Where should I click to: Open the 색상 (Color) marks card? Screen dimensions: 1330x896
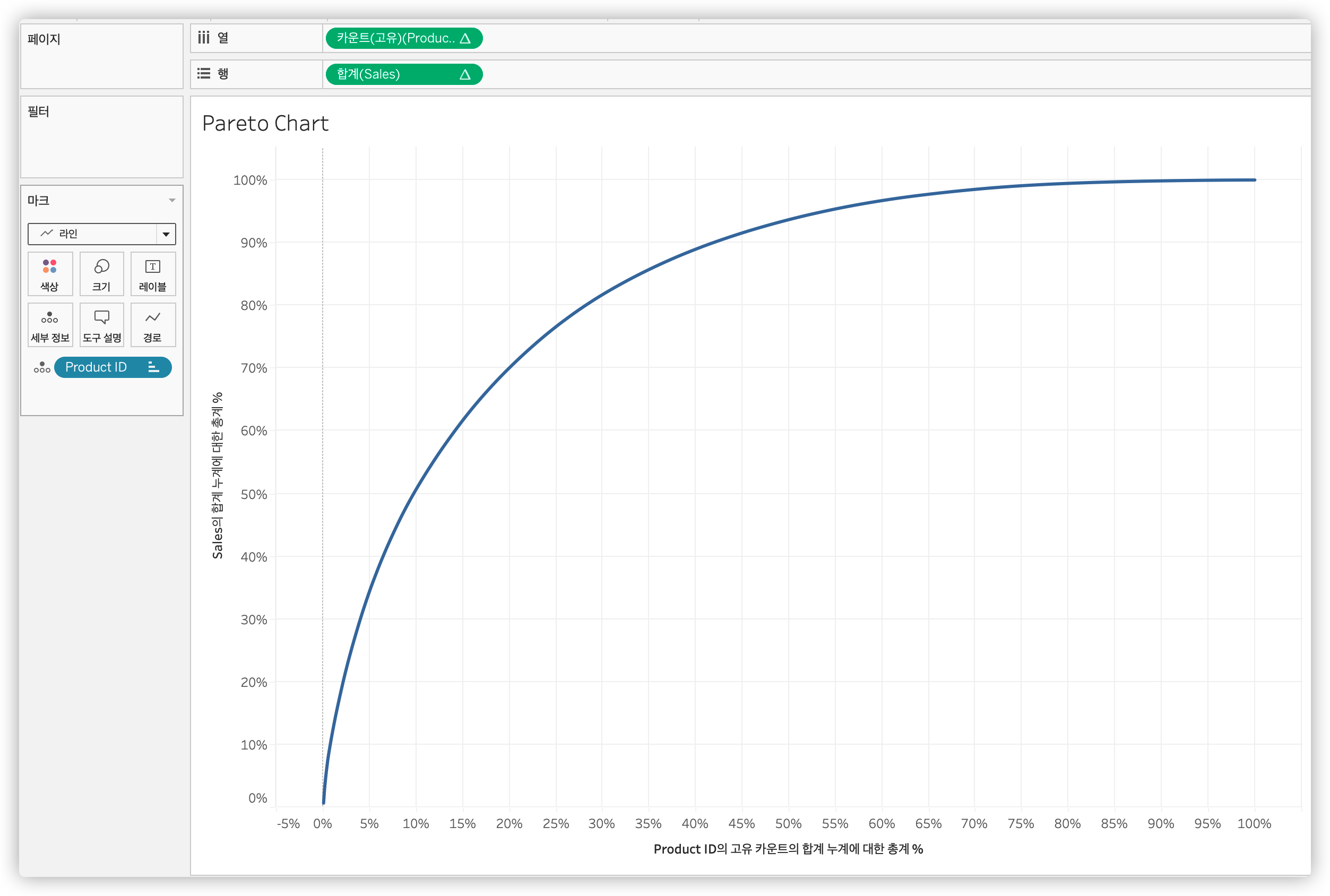pyautogui.click(x=50, y=274)
